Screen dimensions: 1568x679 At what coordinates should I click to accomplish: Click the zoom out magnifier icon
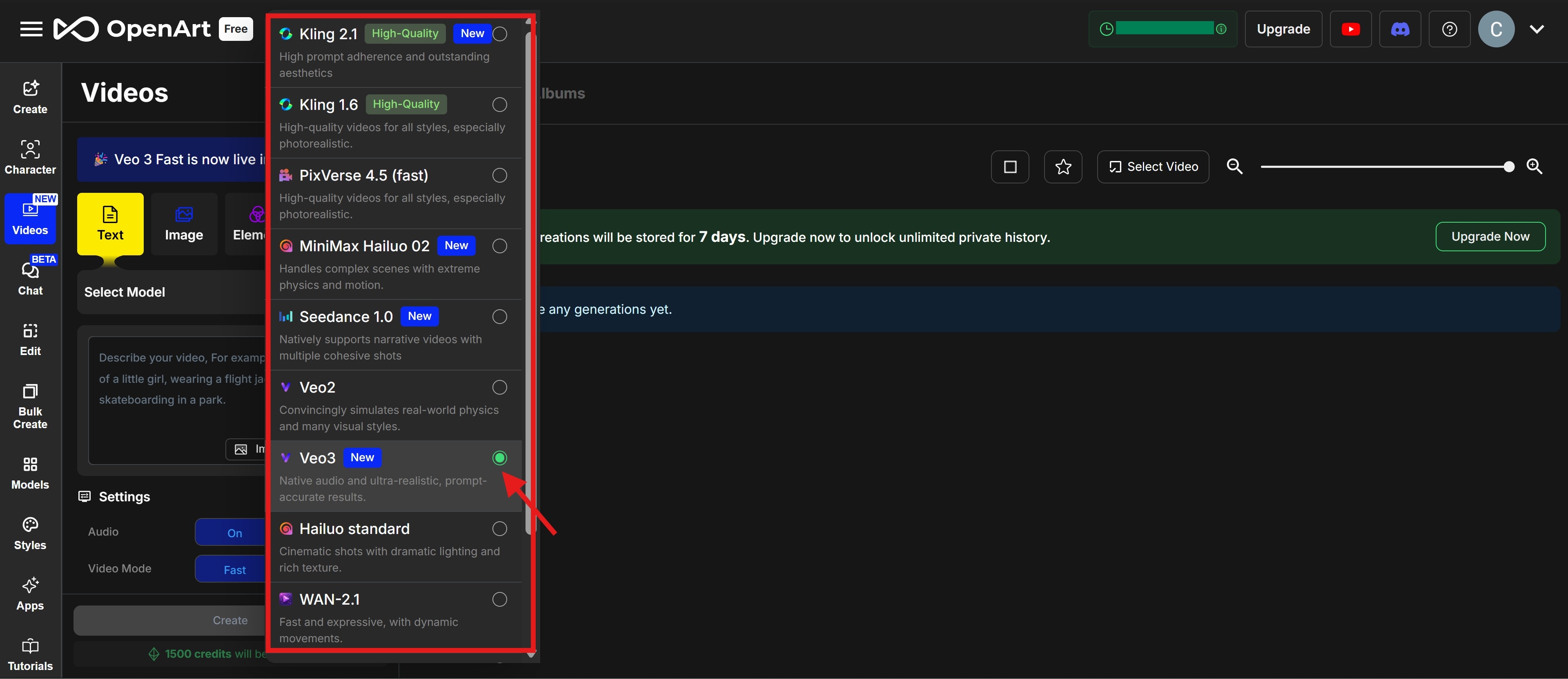coord(1234,166)
